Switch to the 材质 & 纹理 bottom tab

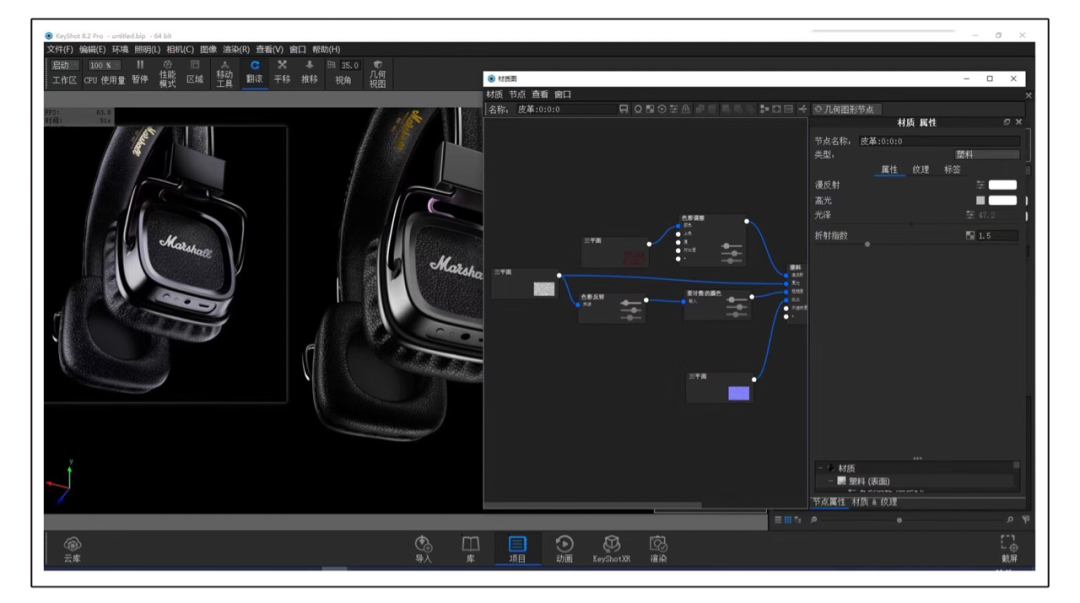click(874, 502)
